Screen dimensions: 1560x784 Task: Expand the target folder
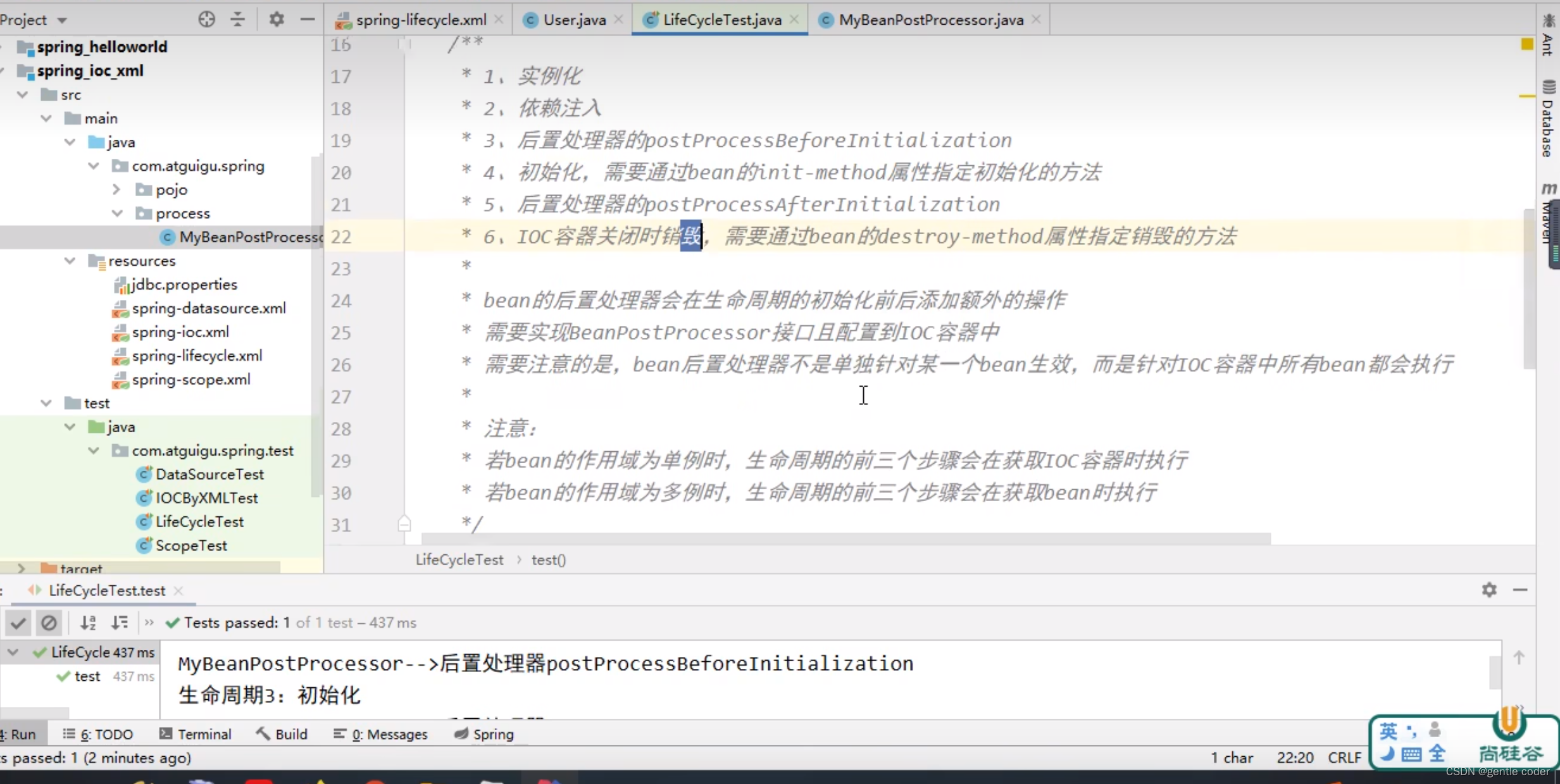pos(21,569)
